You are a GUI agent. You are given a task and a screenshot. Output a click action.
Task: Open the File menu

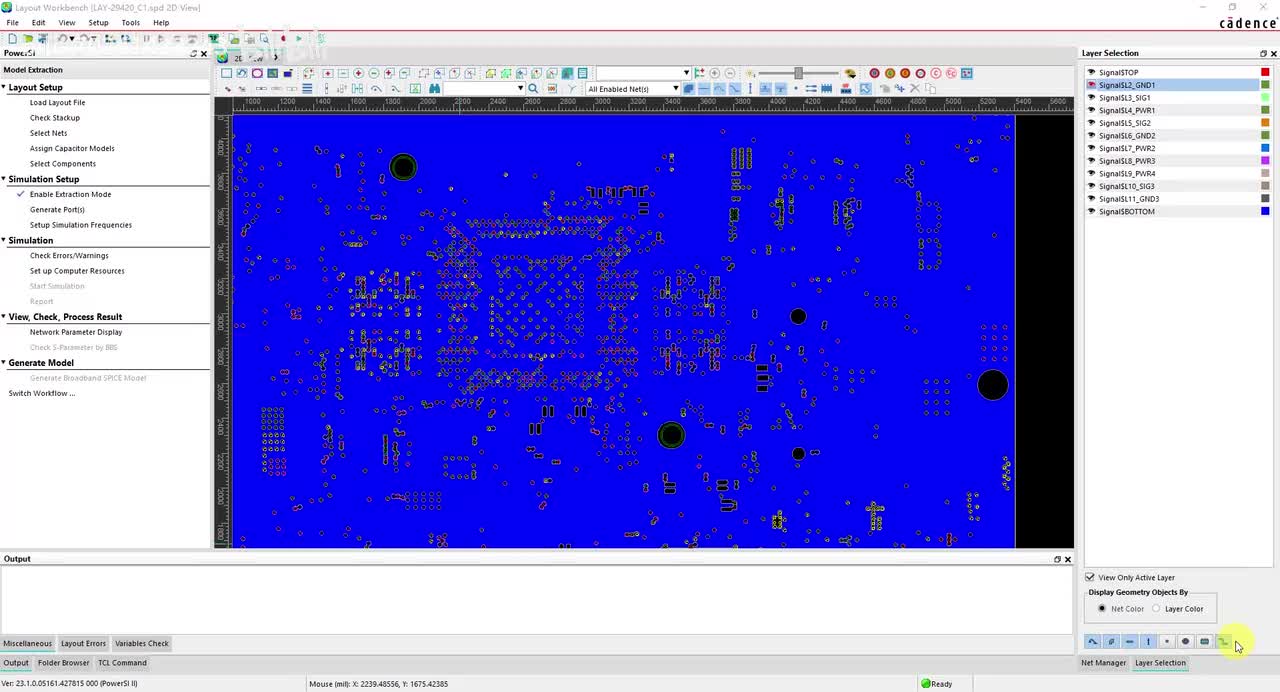tap(12, 22)
